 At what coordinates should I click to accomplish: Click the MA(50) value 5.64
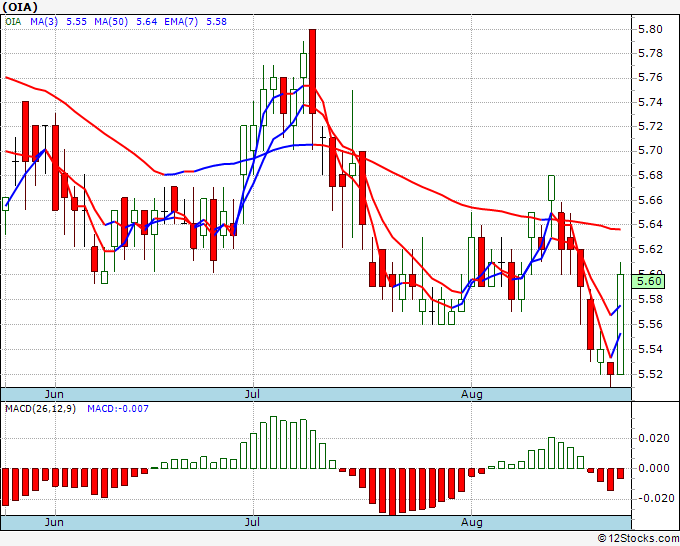click(147, 22)
